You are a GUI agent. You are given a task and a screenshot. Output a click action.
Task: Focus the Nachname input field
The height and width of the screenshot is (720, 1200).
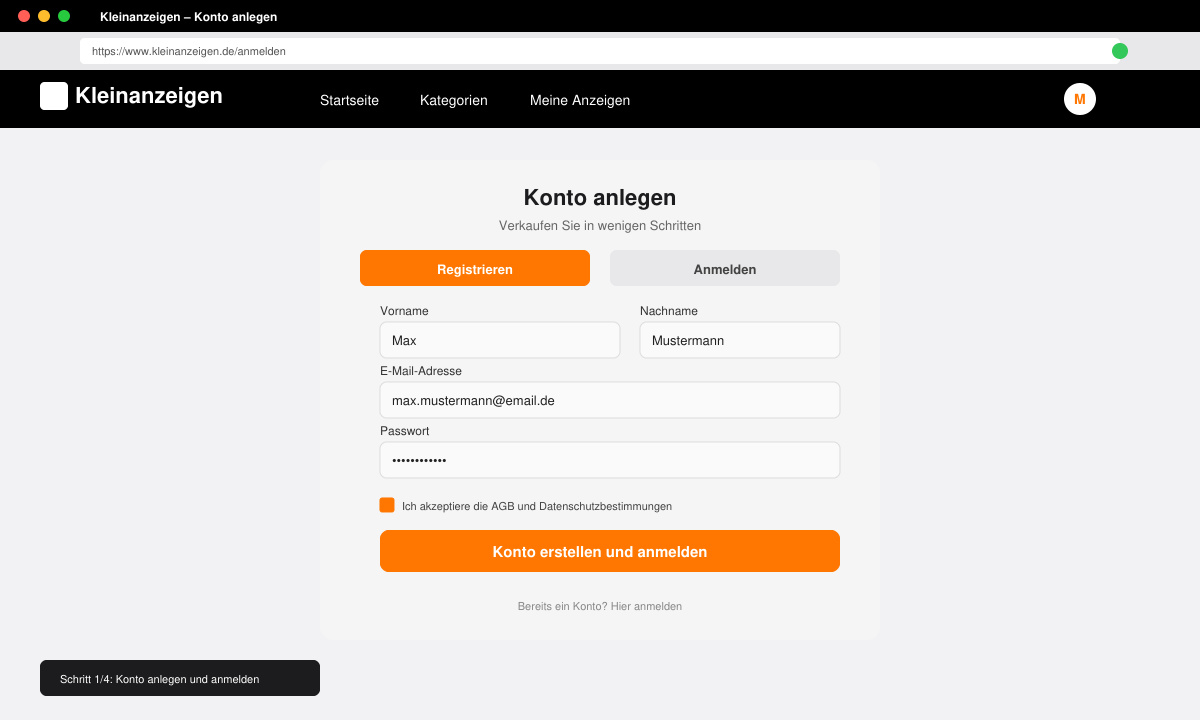[x=740, y=340]
